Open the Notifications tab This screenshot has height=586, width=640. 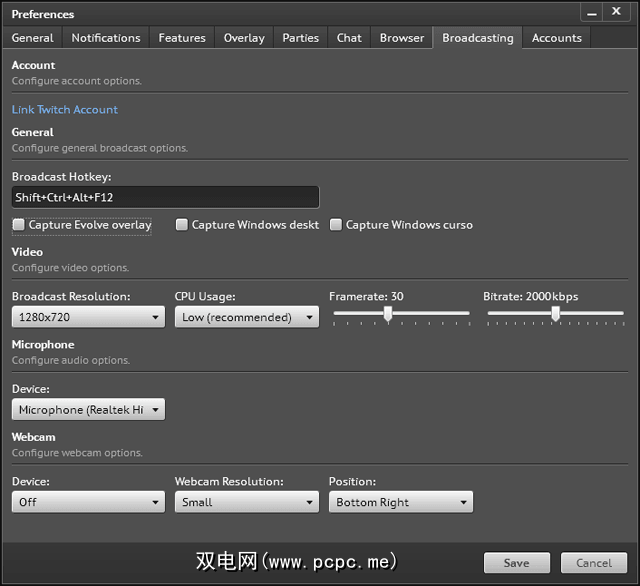tap(106, 38)
